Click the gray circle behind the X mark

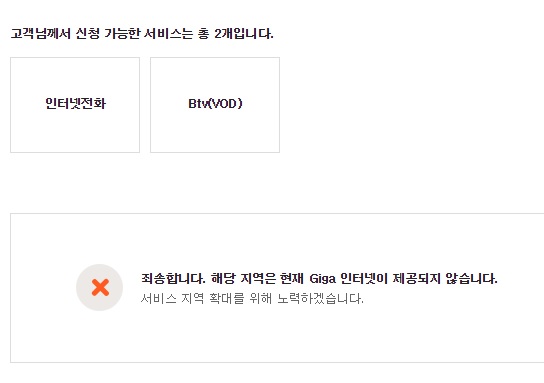[x=100, y=287]
